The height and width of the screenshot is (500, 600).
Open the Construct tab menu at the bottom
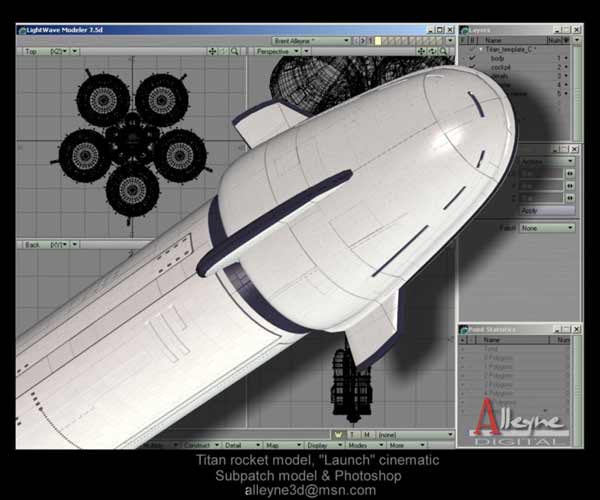(201, 445)
